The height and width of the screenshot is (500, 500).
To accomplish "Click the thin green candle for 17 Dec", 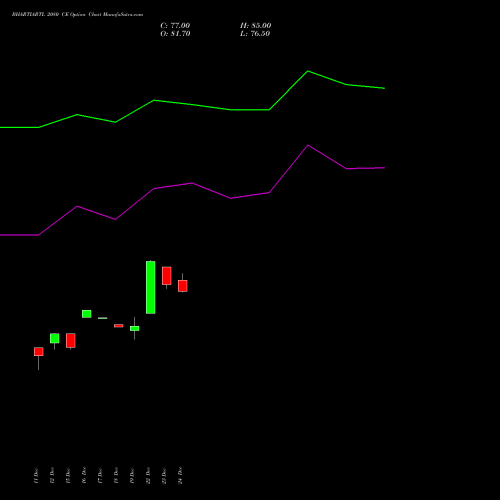I will tap(103, 318).
